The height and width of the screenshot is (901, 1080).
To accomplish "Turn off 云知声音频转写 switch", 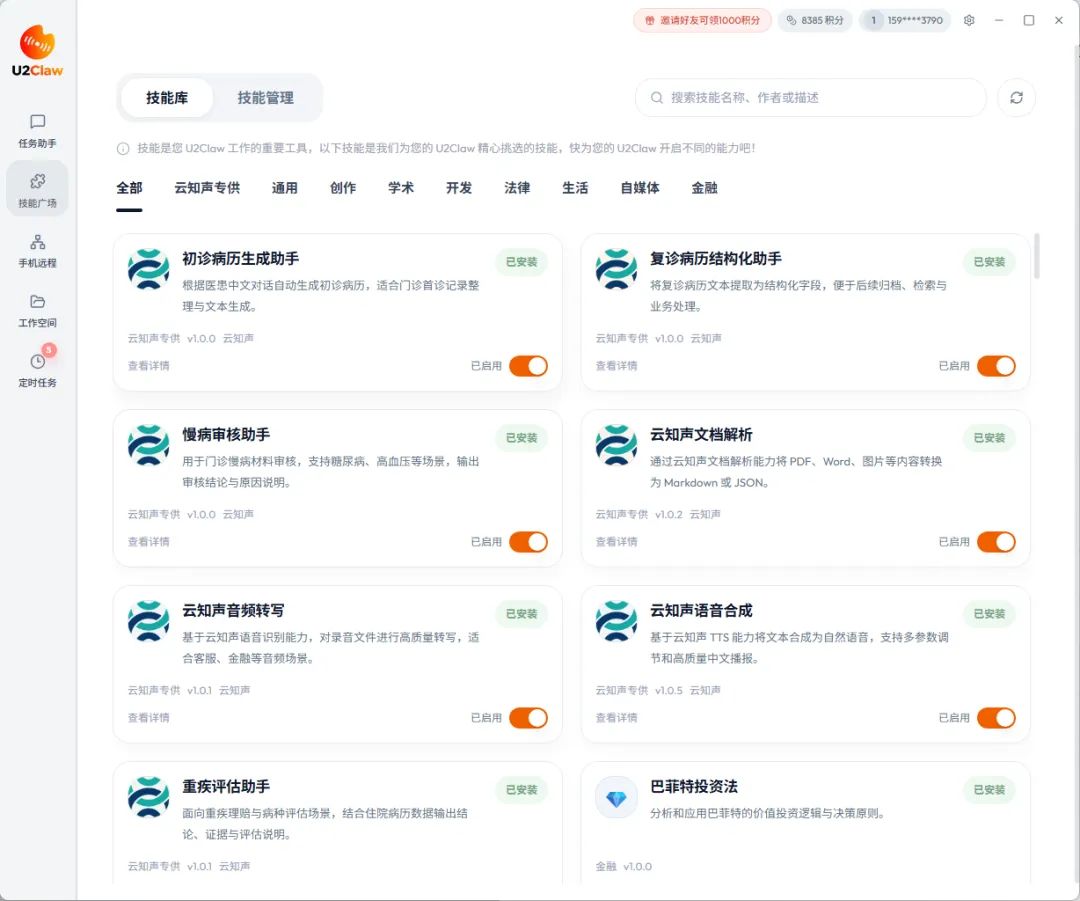I will [x=528, y=718].
